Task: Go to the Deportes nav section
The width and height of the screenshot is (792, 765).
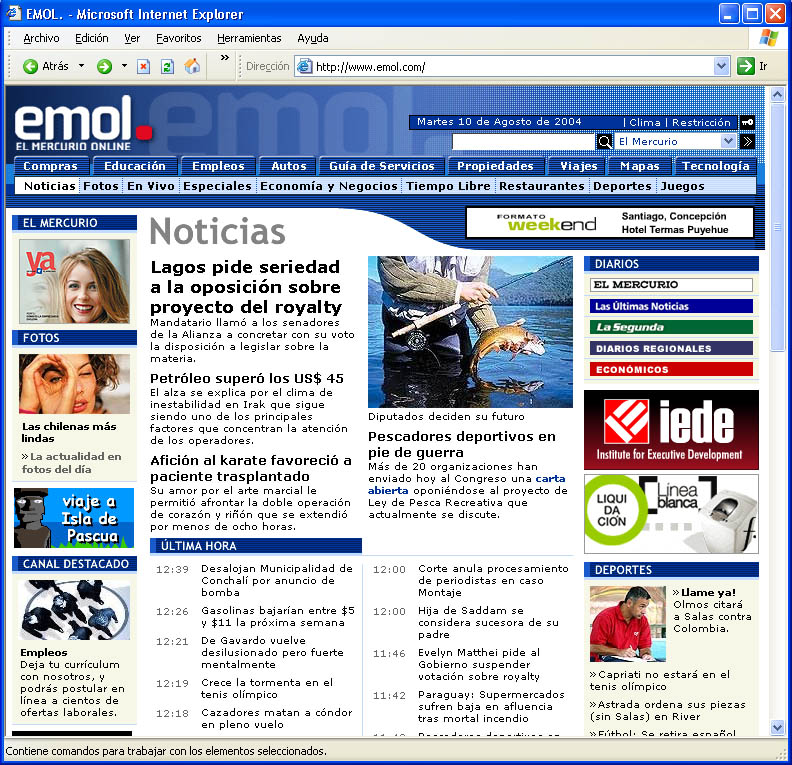Action: (622, 186)
